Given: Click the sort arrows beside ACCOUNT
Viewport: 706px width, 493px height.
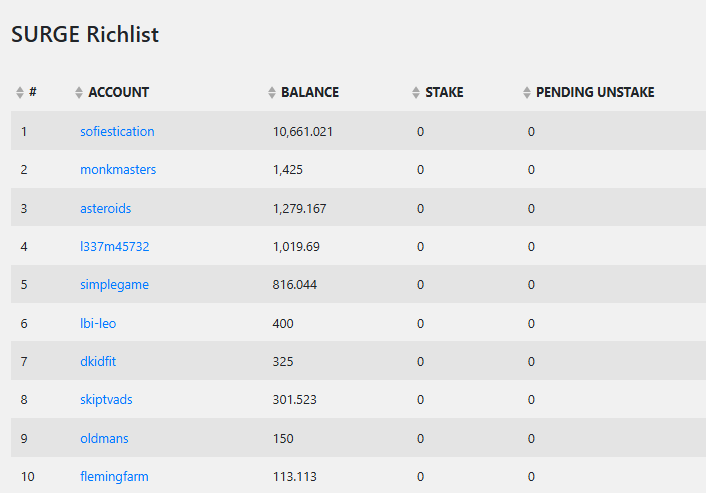Looking at the screenshot, I should 79,92.
